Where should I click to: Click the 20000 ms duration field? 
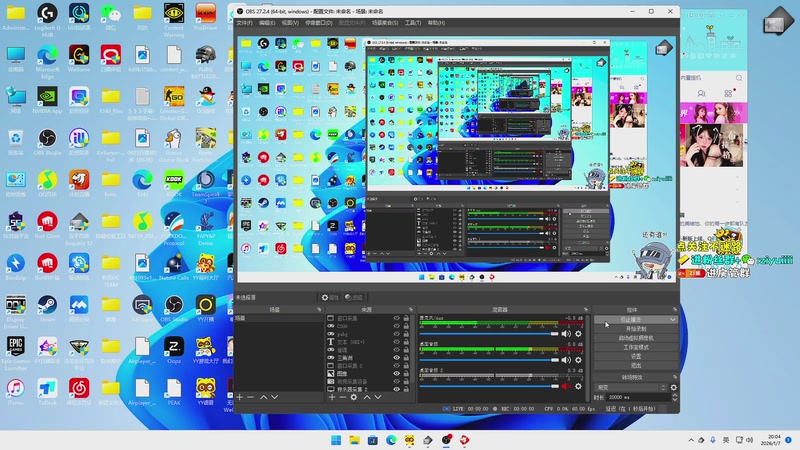click(x=638, y=397)
